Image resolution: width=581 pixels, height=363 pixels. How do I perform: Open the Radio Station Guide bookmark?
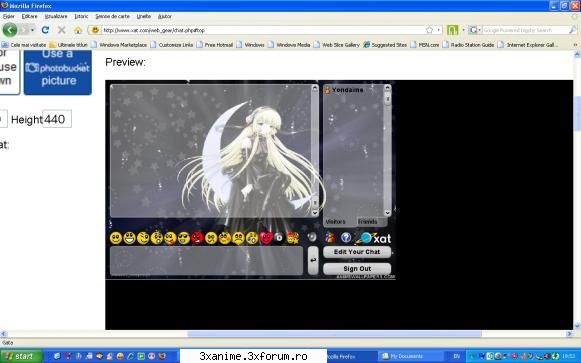click(x=468, y=45)
